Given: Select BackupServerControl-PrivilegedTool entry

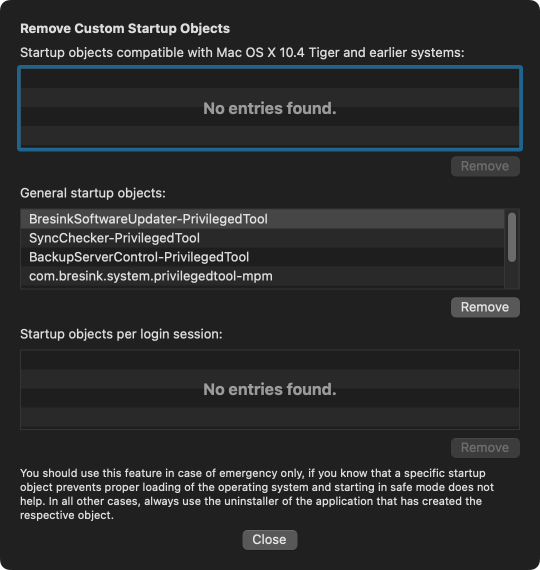Looking at the screenshot, I should pos(262,257).
